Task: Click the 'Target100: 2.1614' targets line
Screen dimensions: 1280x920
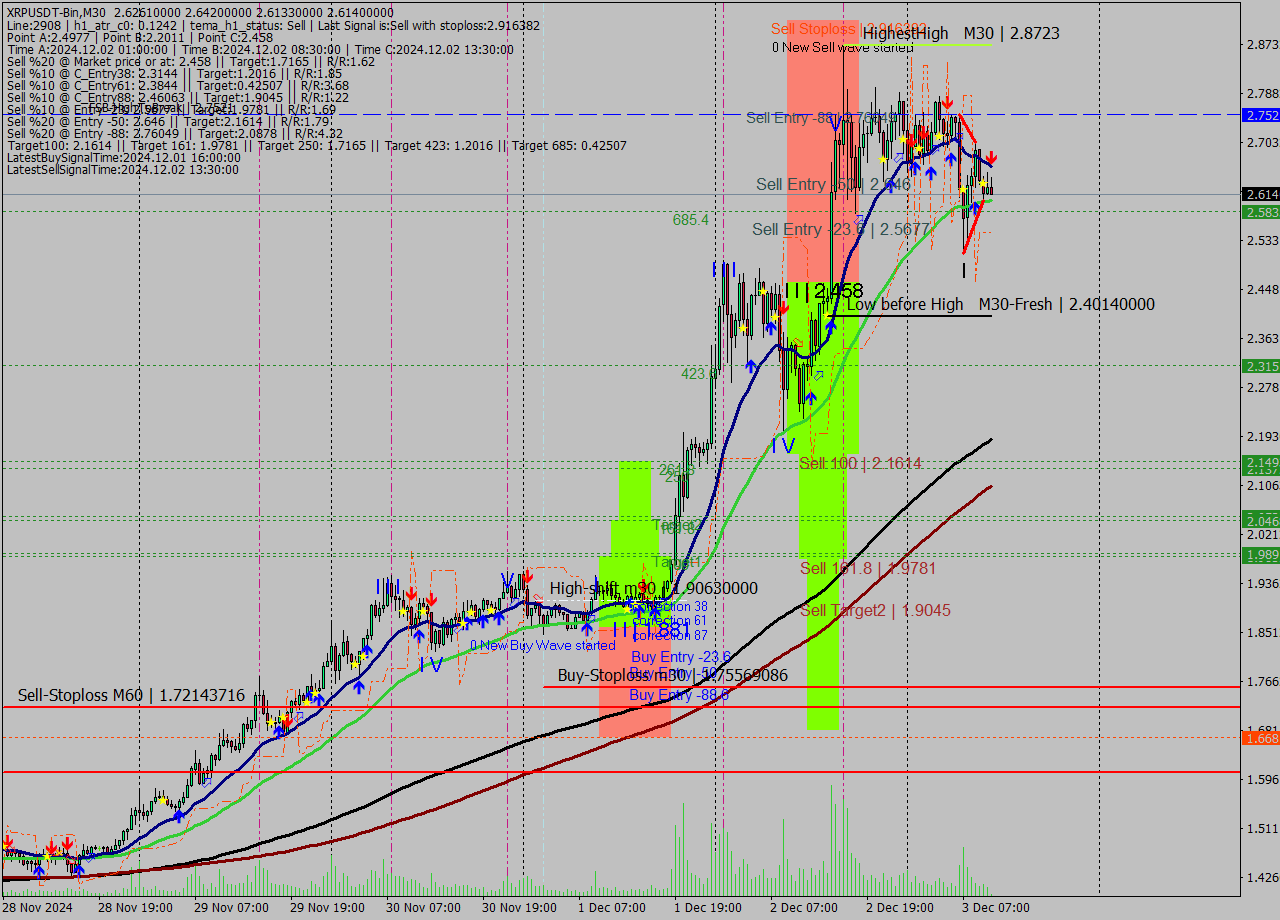Action: pos(317,146)
